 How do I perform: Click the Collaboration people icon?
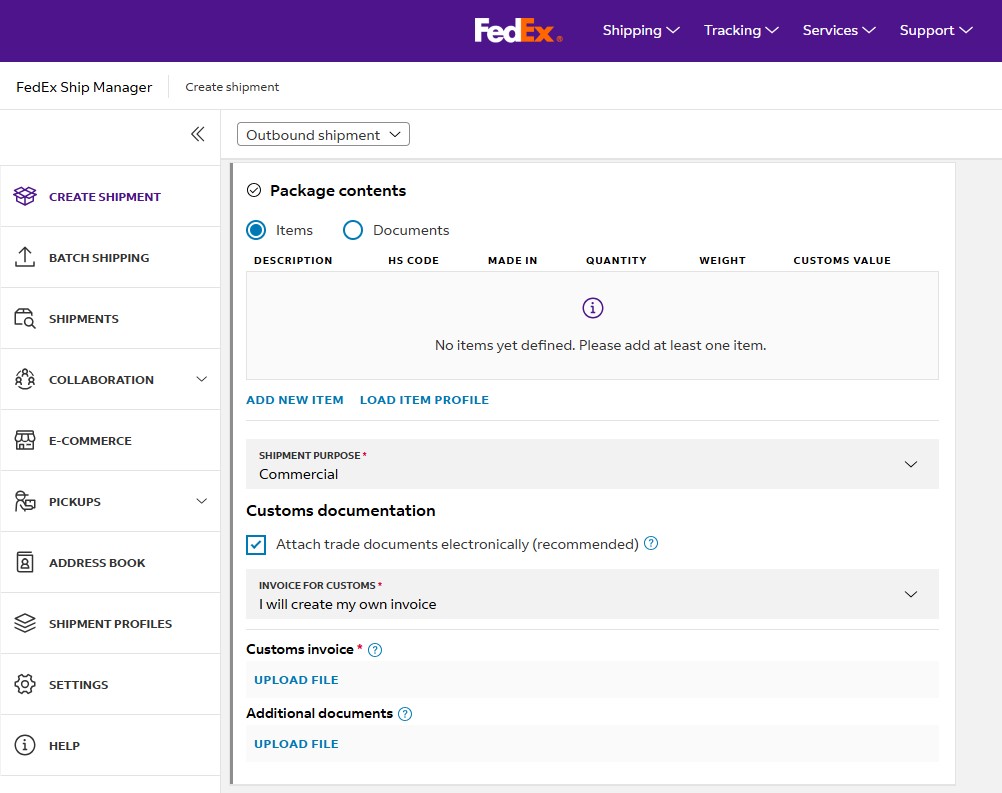(x=25, y=379)
